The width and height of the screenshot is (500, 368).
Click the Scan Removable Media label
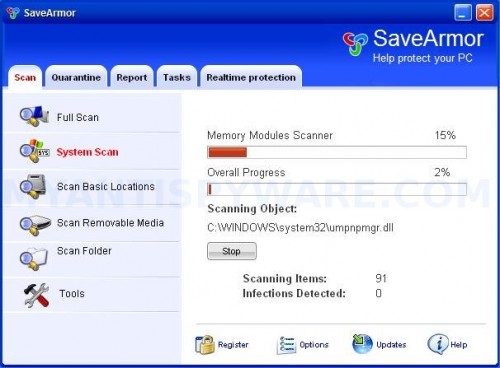110,223
